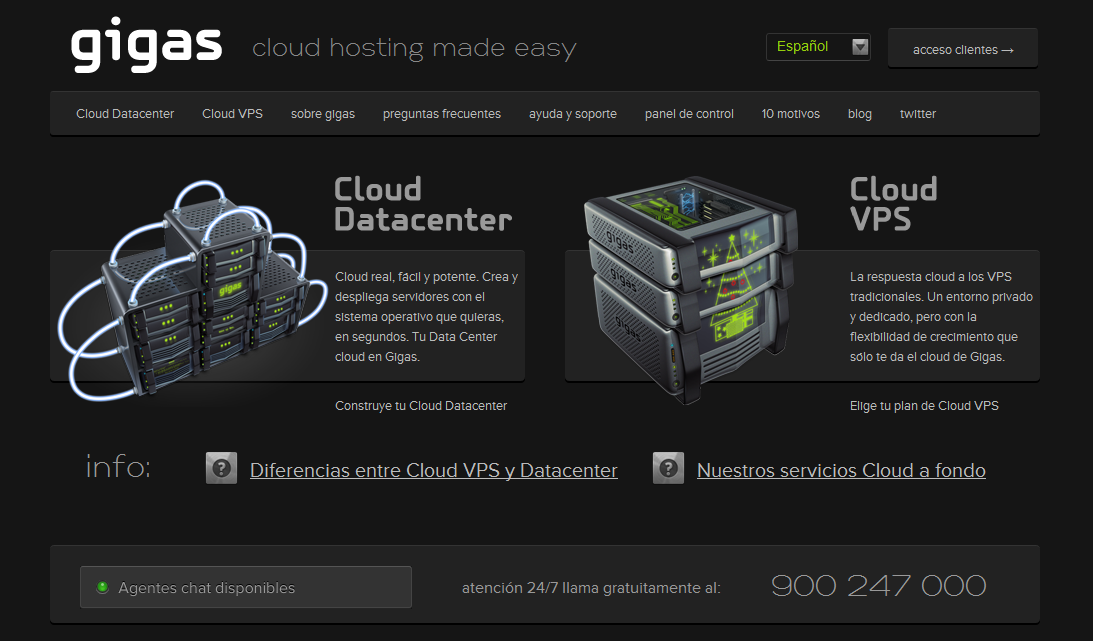Click the cloud hosting made easy tagline
This screenshot has width=1093, height=641.
pos(414,49)
